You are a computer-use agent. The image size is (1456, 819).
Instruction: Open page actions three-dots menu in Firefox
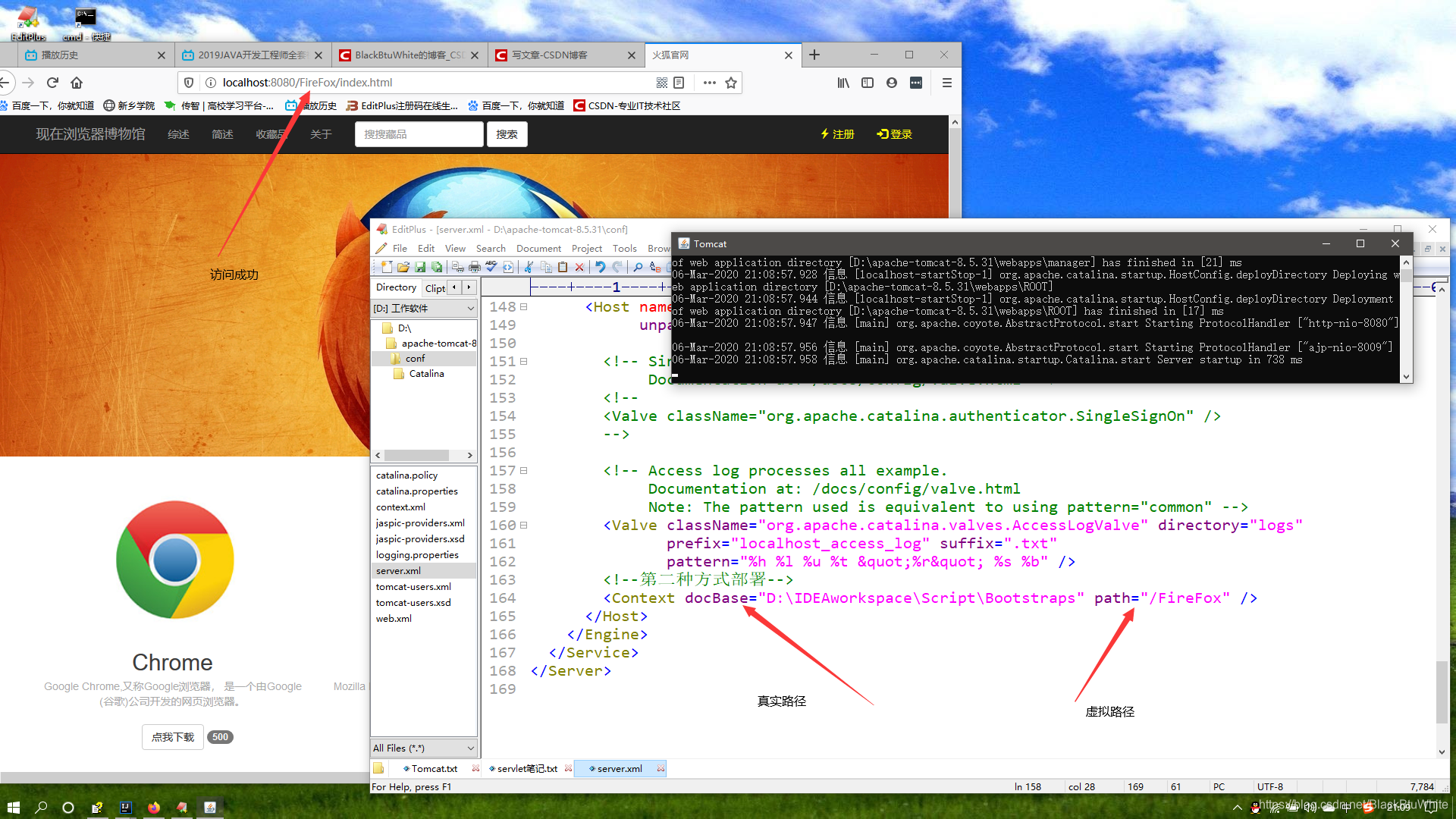click(x=709, y=83)
